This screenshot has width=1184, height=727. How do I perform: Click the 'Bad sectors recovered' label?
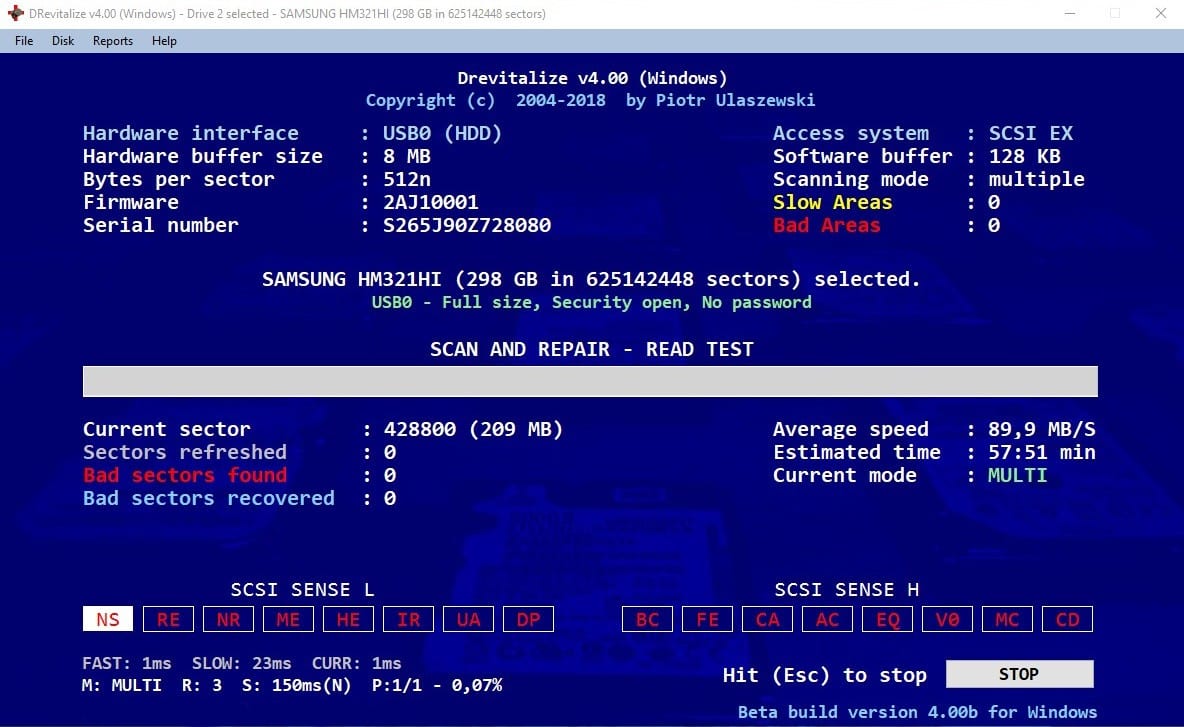208,498
